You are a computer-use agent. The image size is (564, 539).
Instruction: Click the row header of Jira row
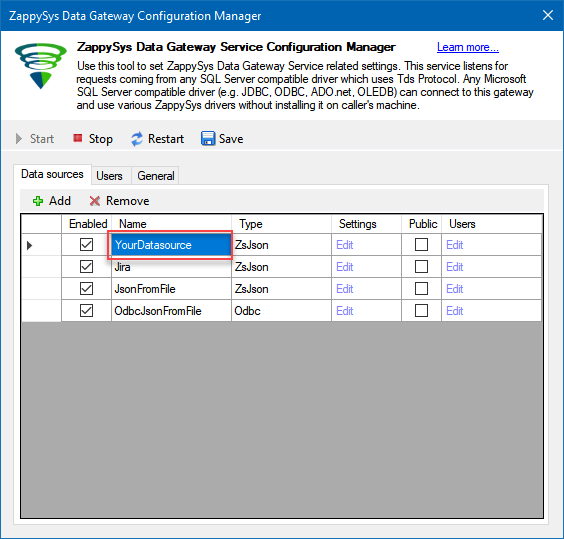pyautogui.click(x=41, y=267)
